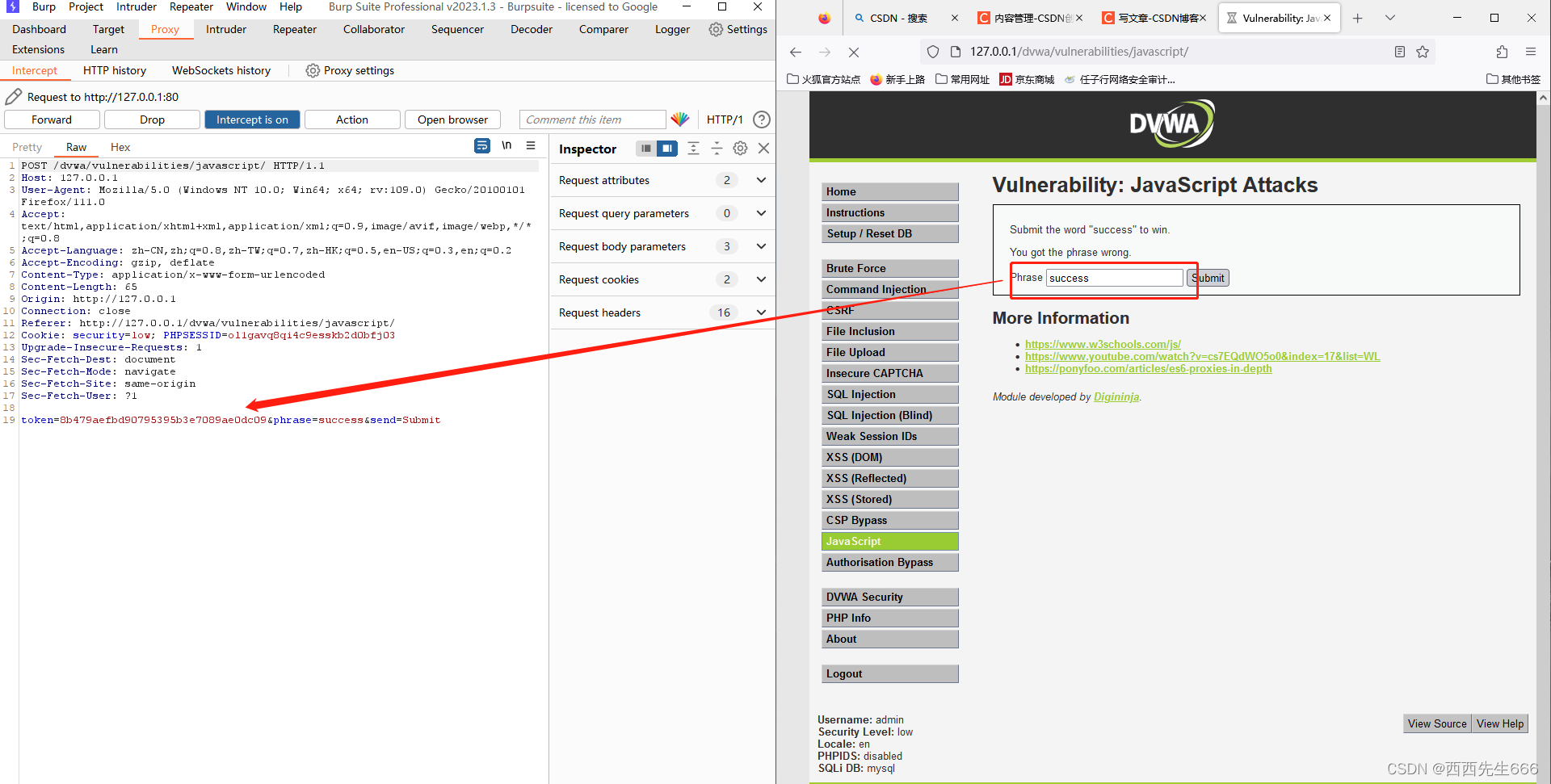The height and width of the screenshot is (784, 1551).
Task: Click View Help button
Action: (1500, 723)
